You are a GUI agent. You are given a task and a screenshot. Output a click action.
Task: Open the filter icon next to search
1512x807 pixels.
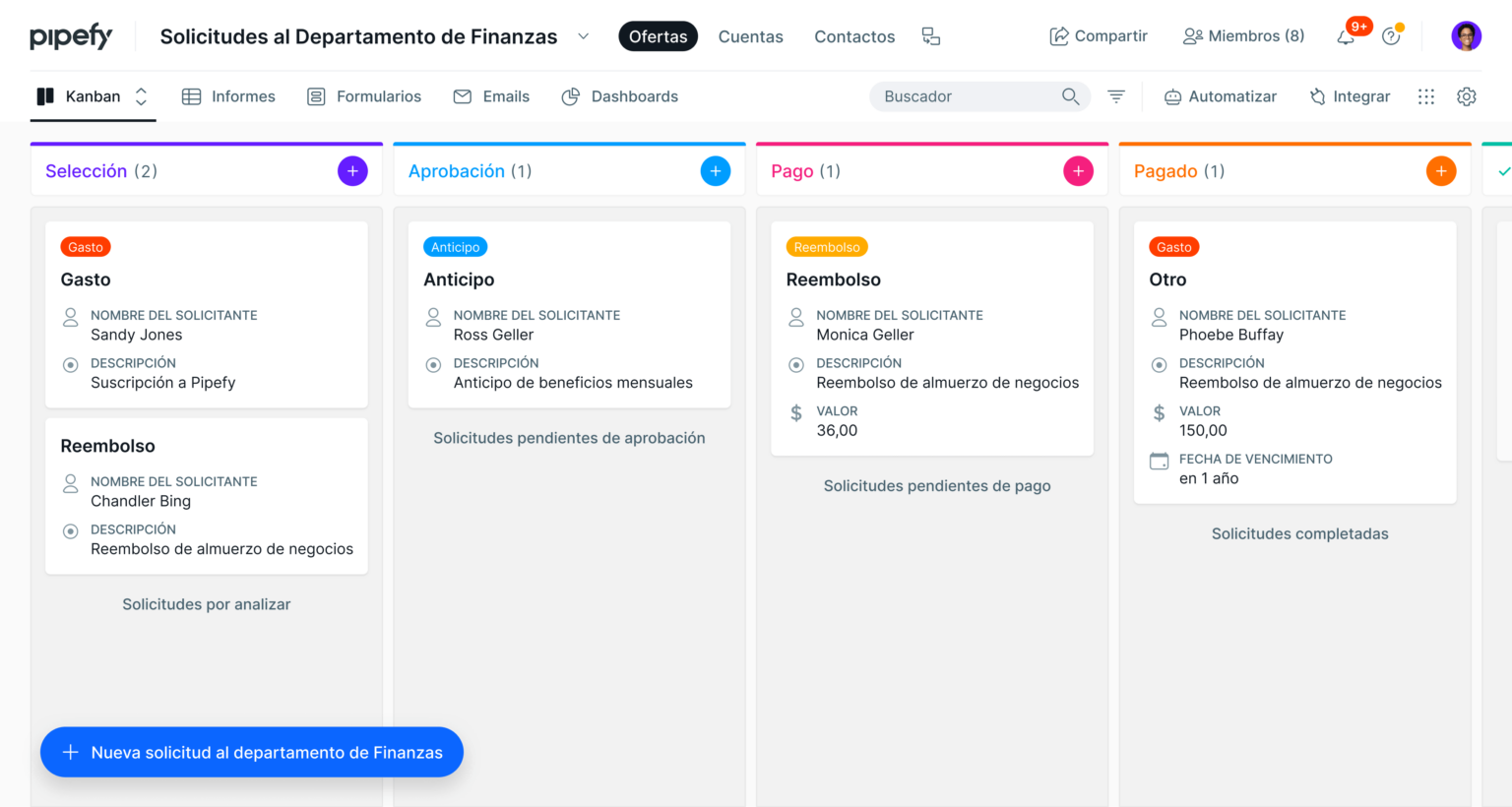1116,96
